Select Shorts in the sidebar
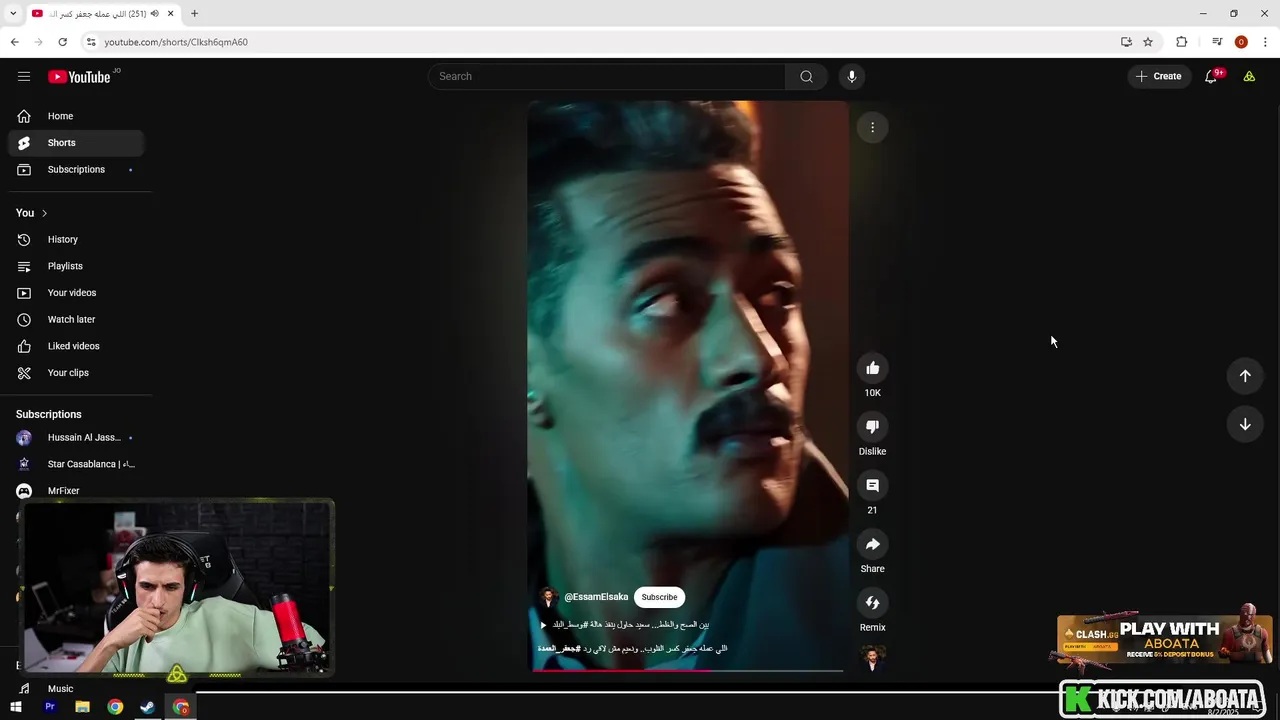Image resolution: width=1280 pixels, height=720 pixels. 76,143
